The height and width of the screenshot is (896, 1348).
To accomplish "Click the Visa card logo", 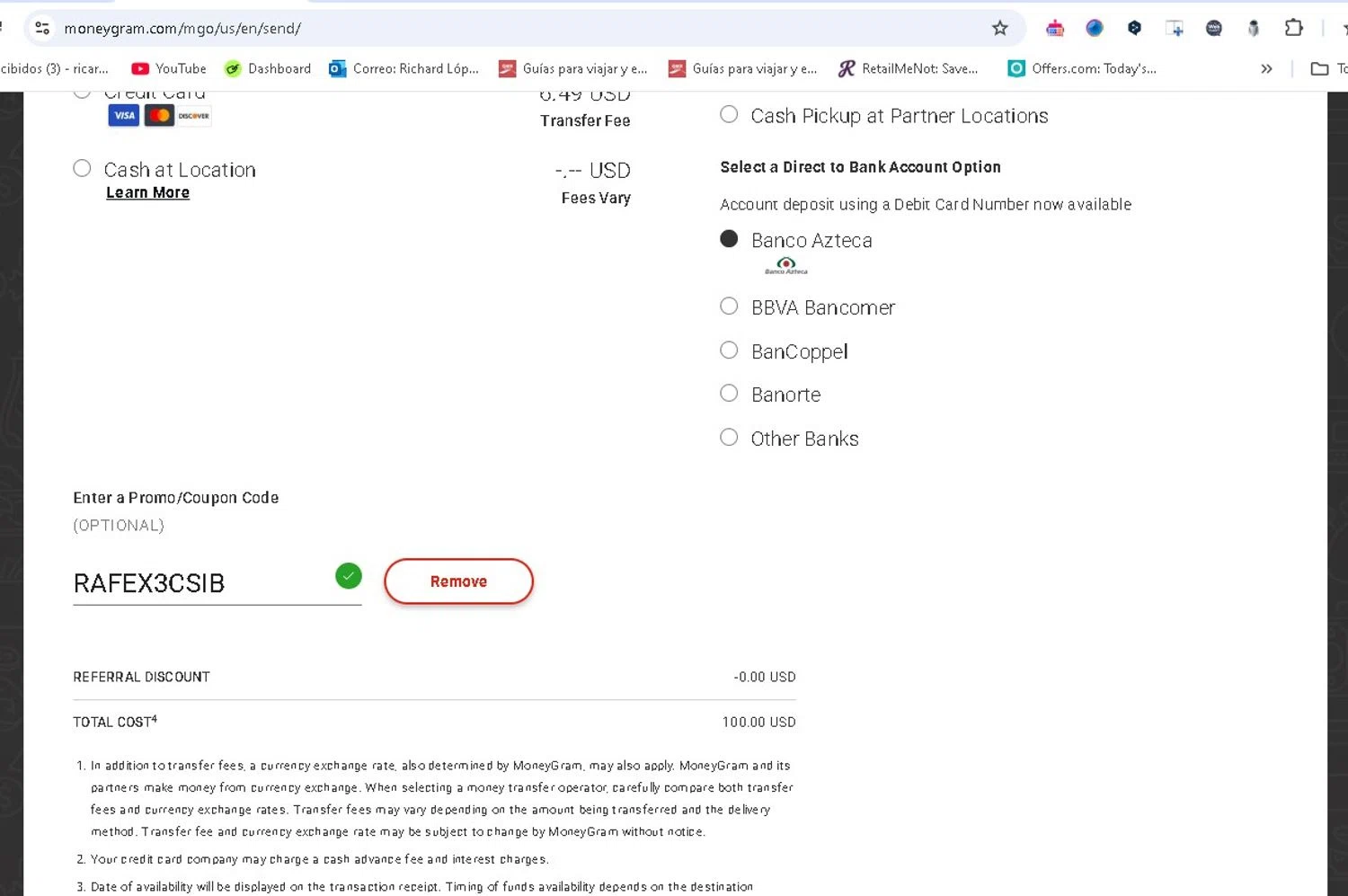I will 124,115.
